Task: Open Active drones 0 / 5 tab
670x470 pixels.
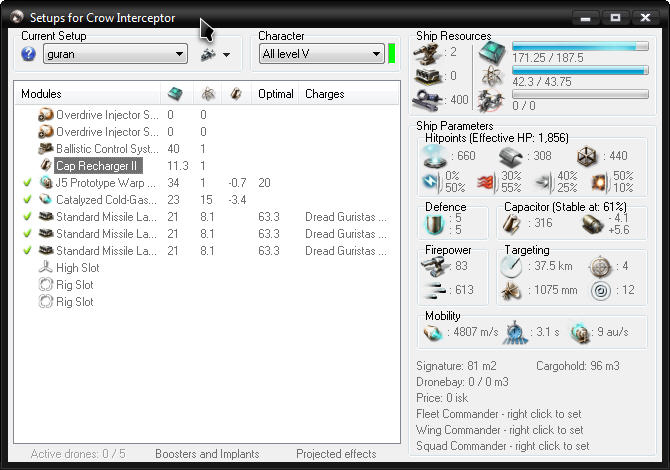Action: click(78, 454)
